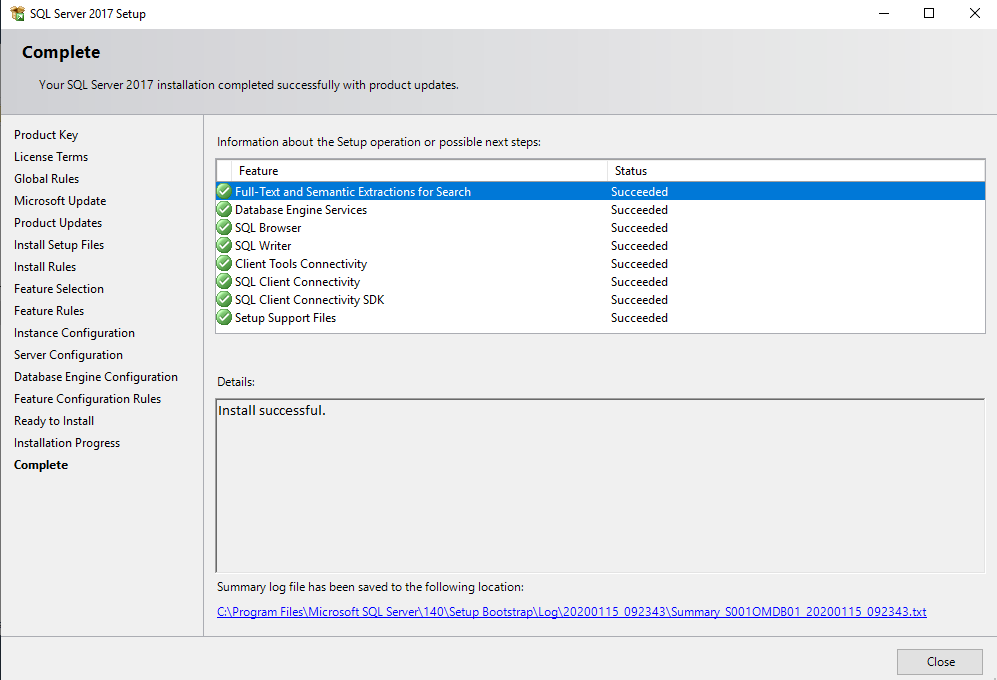Screen dimensions: 997x680
Task: Open the summary log file link
Action: point(572,611)
